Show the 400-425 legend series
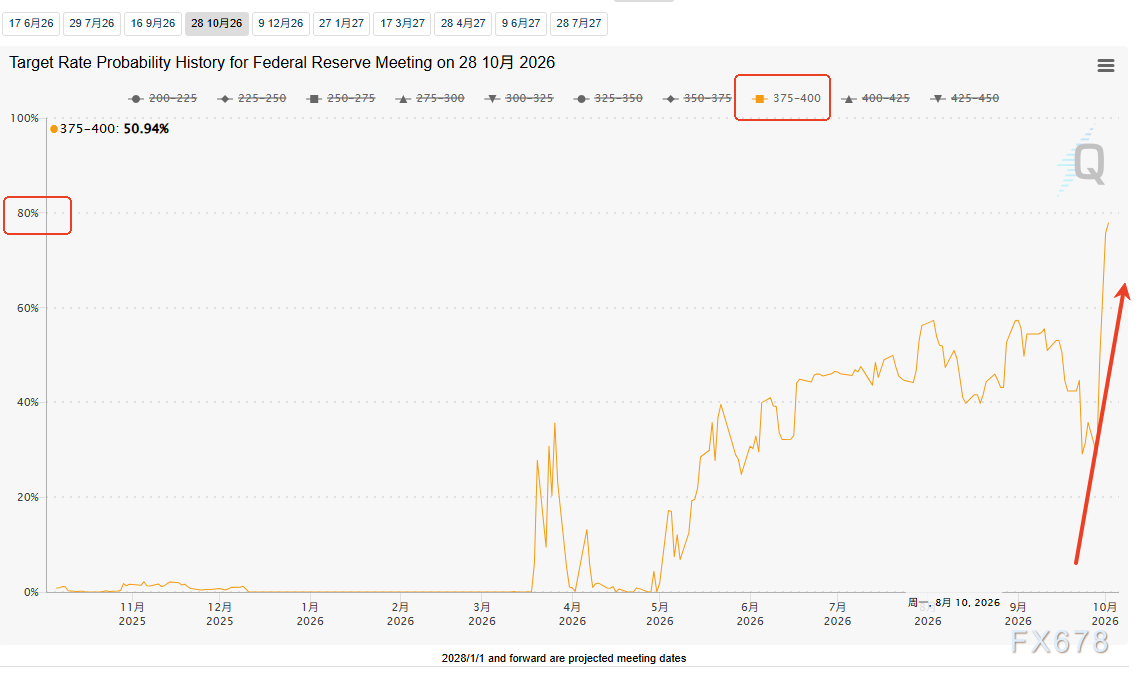 click(x=876, y=98)
